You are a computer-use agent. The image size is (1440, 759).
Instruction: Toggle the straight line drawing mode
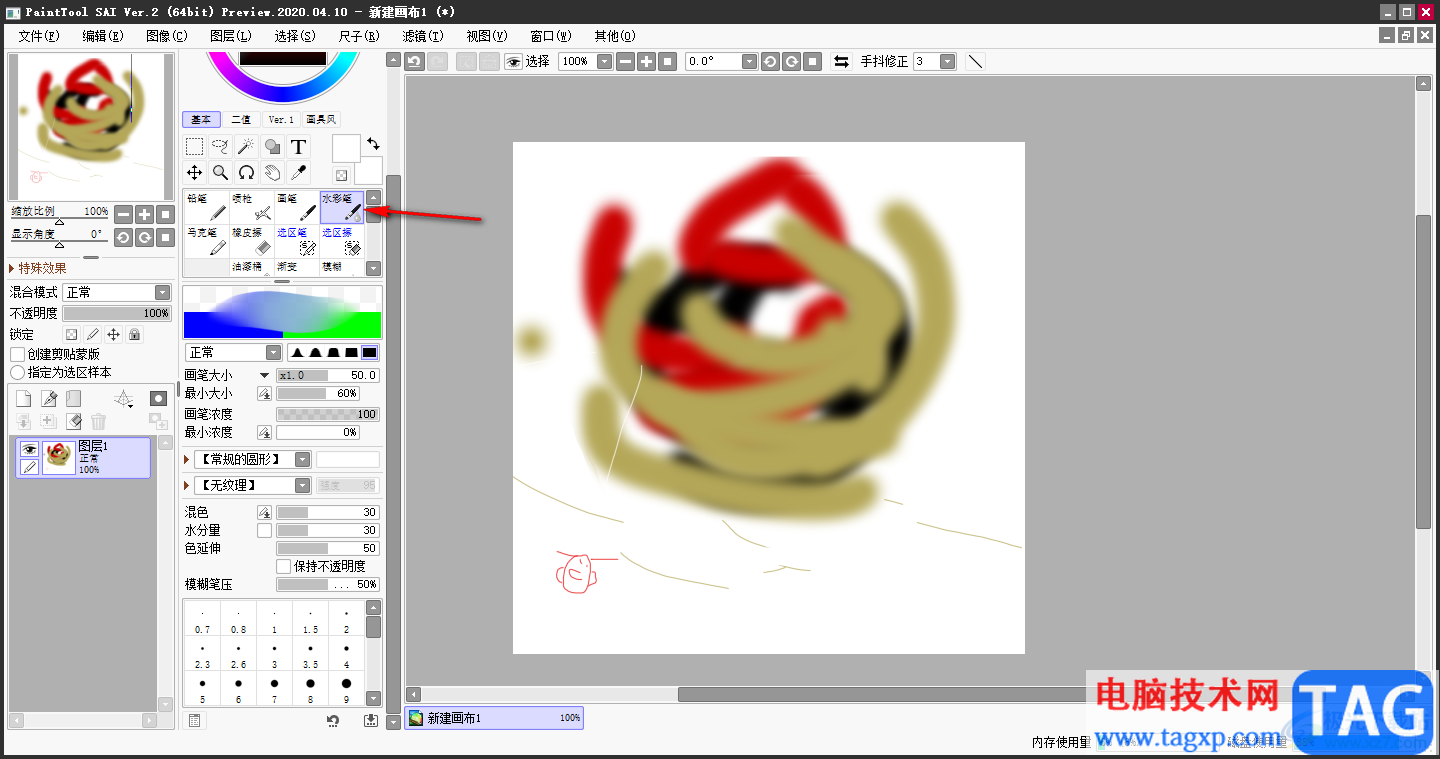tap(975, 61)
